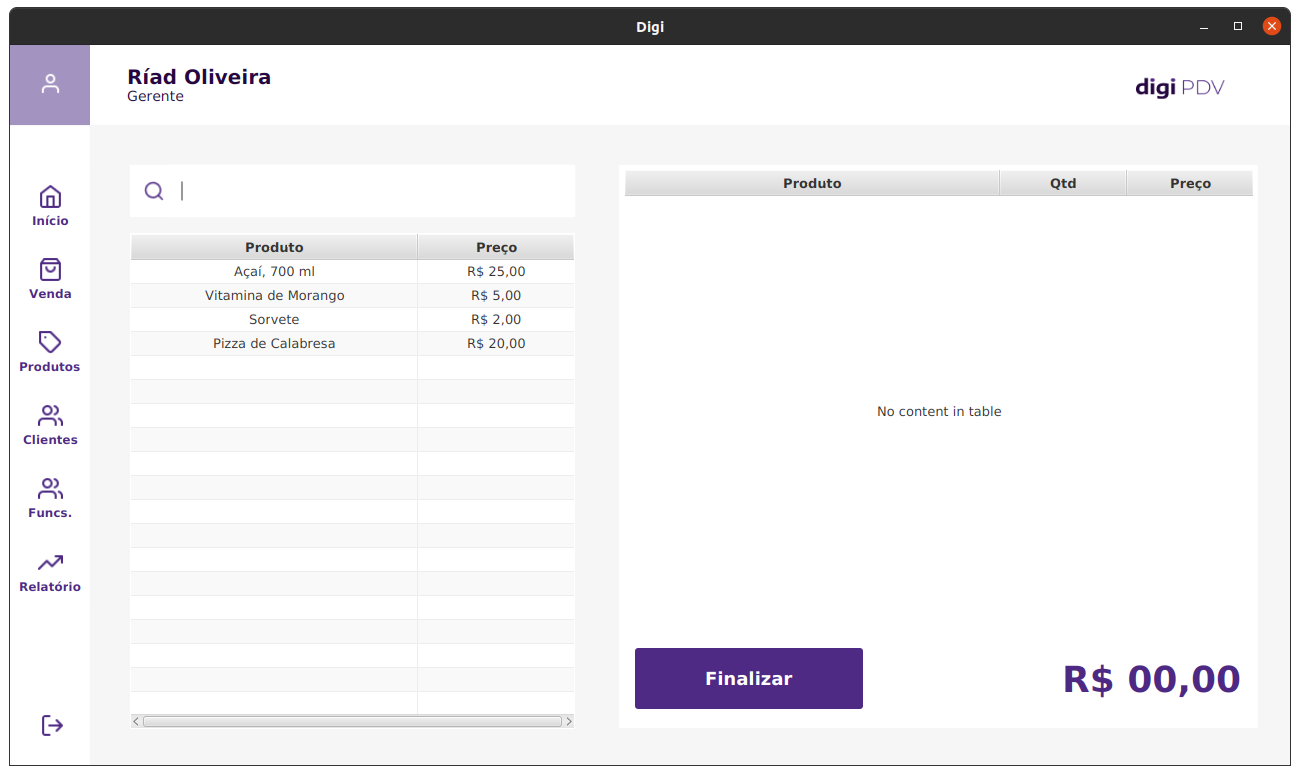Click the Ríad Oliveira user name

point(199,77)
